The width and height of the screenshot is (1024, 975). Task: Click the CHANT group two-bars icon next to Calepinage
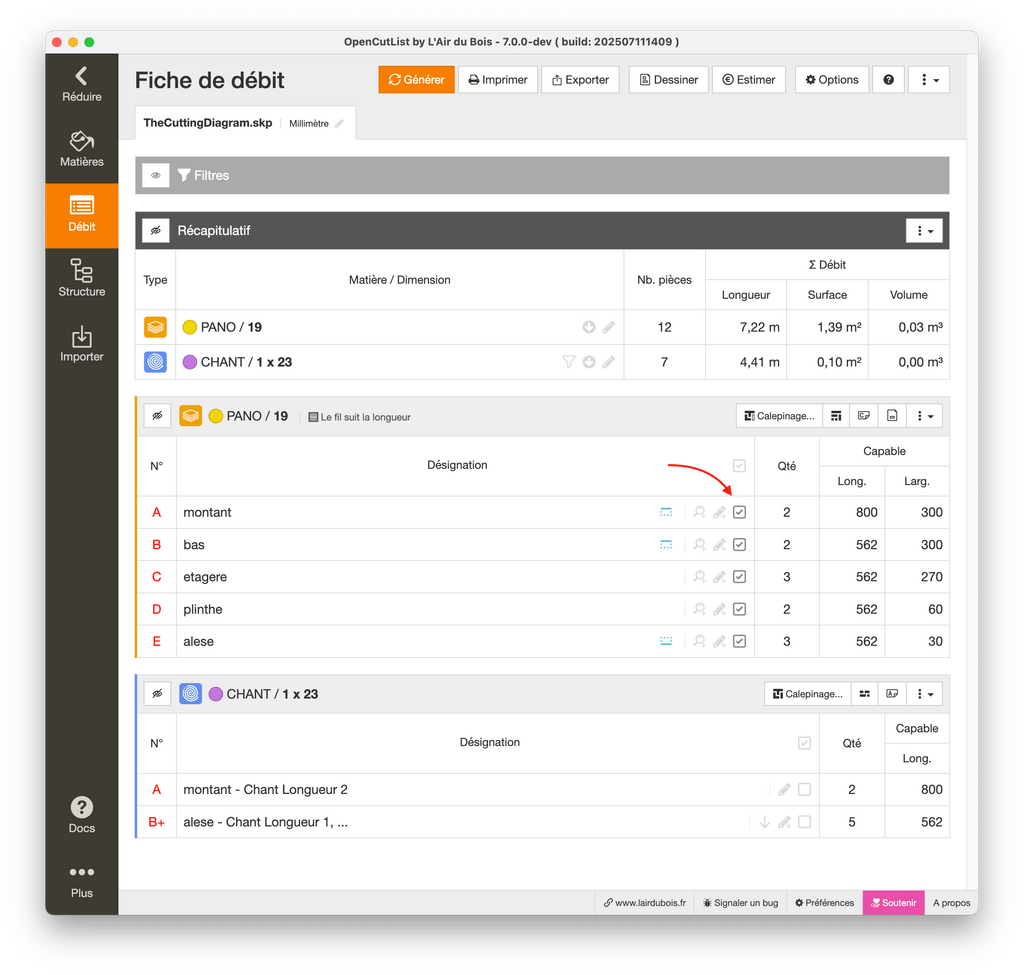(x=864, y=694)
